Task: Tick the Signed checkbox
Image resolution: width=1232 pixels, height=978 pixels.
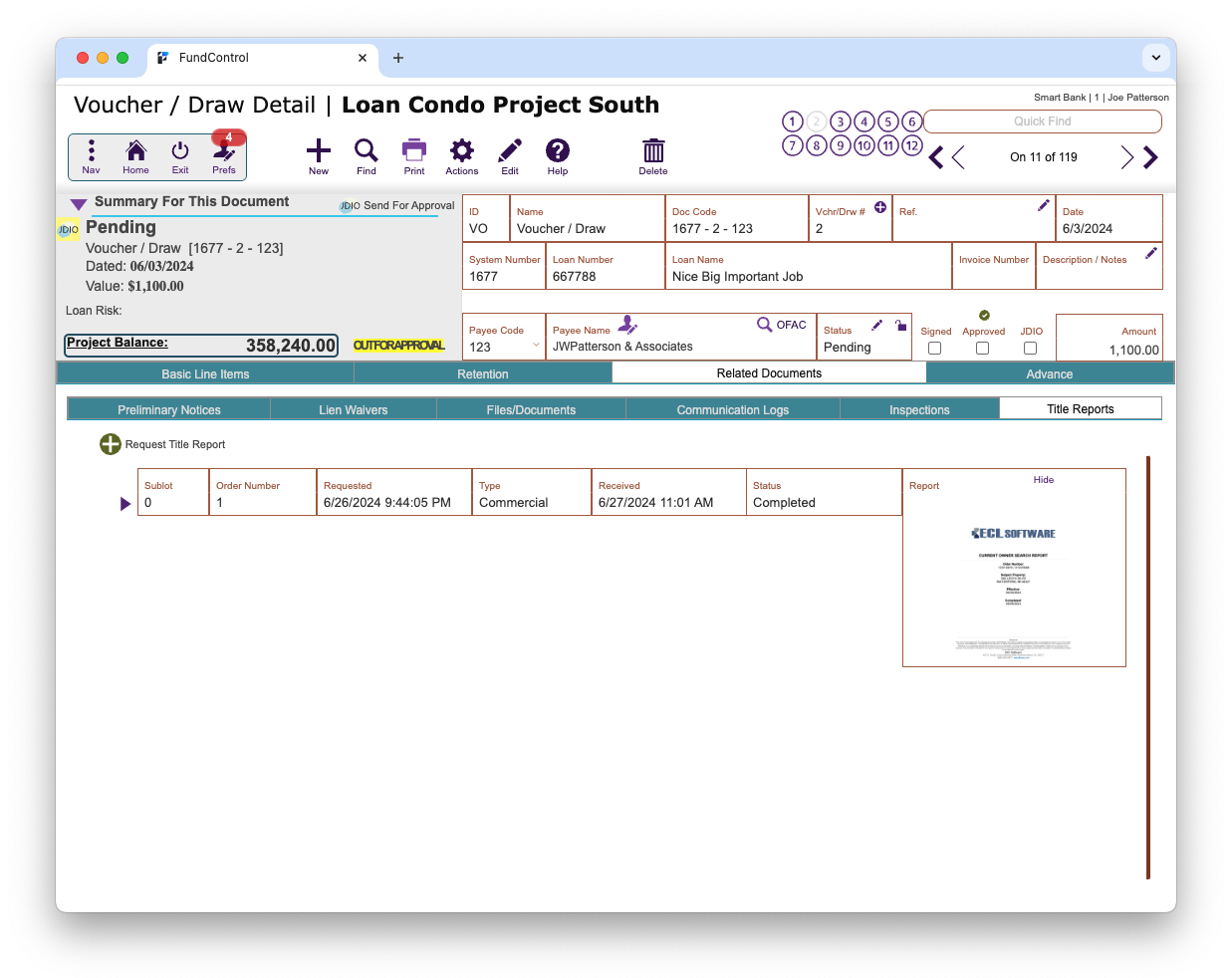Action: click(934, 349)
